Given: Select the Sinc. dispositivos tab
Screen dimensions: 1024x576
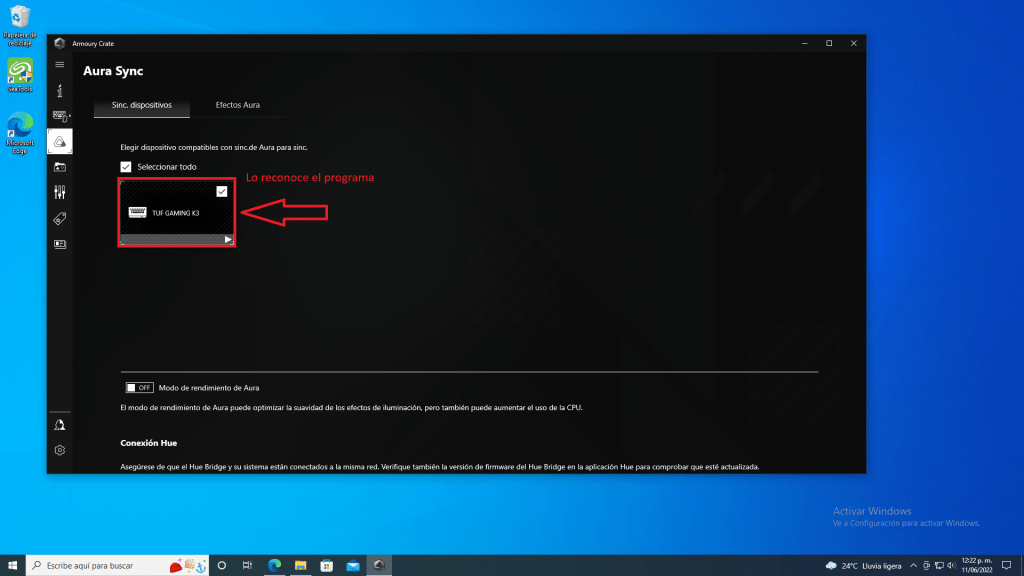Looking at the screenshot, I should click(x=141, y=104).
